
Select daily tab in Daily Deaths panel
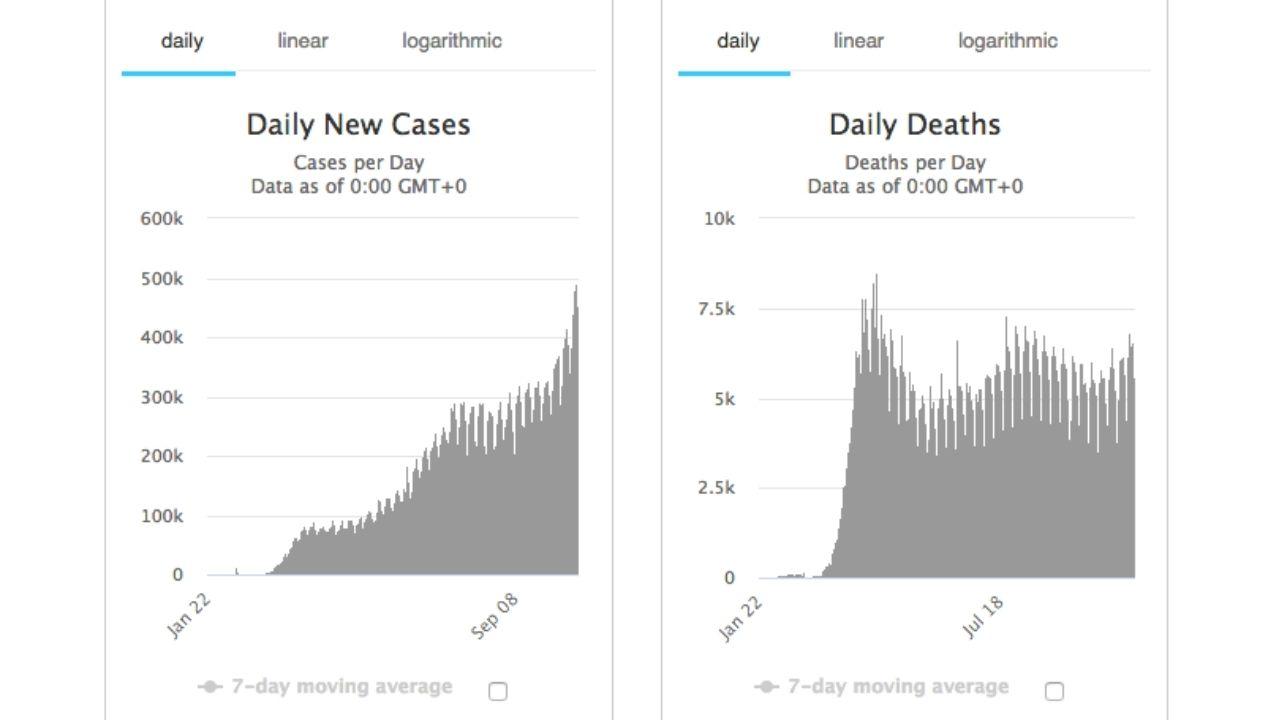click(737, 41)
